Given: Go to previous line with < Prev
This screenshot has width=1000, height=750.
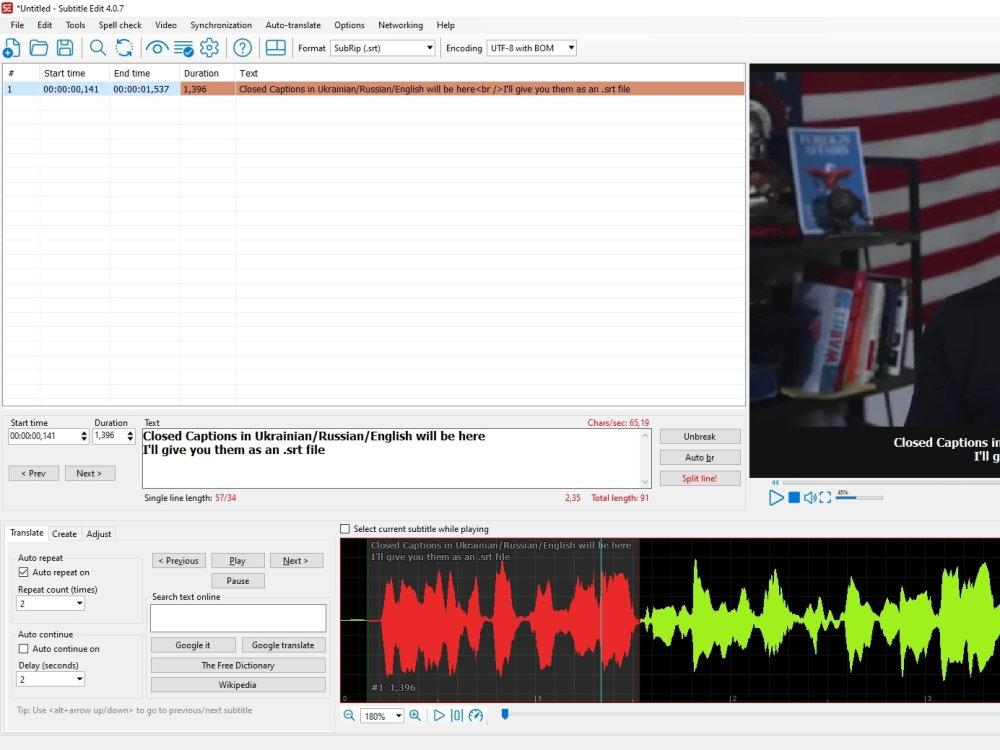Looking at the screenshot, I should [34, 473].
